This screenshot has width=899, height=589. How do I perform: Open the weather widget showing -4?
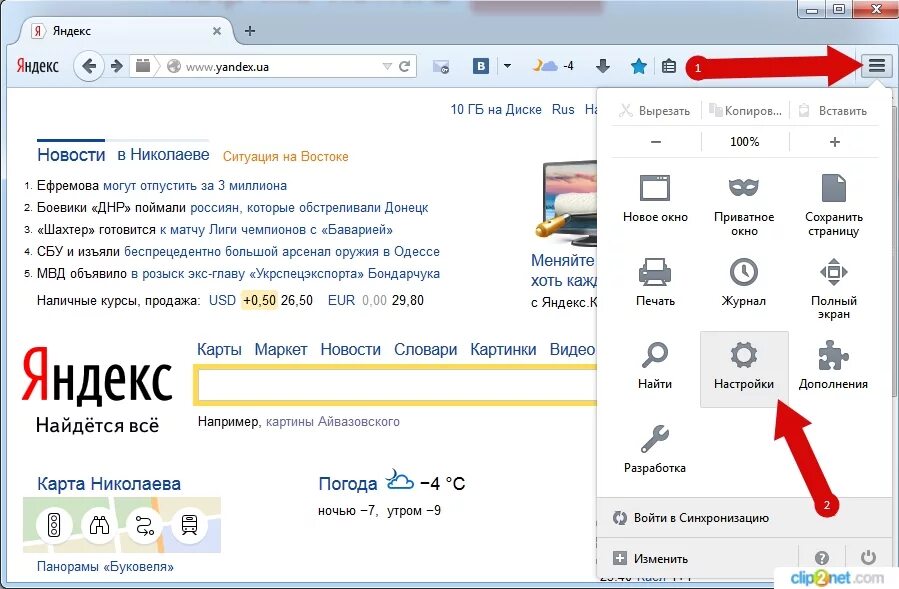coord(552,66)
